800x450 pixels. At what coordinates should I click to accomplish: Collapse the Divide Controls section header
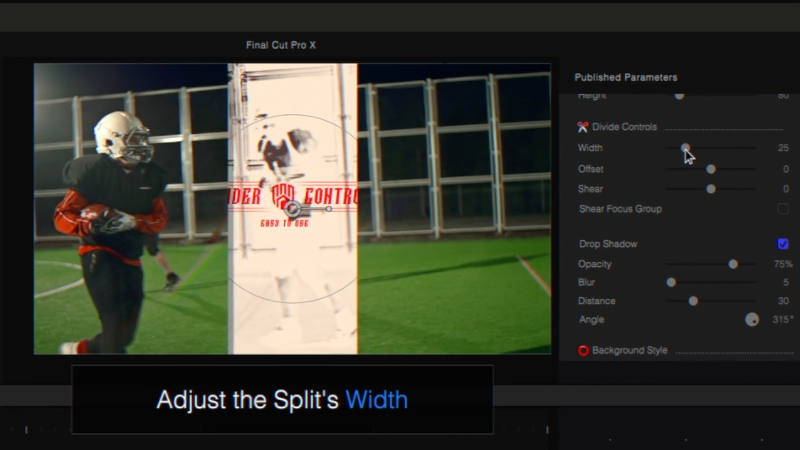point(624,127)
